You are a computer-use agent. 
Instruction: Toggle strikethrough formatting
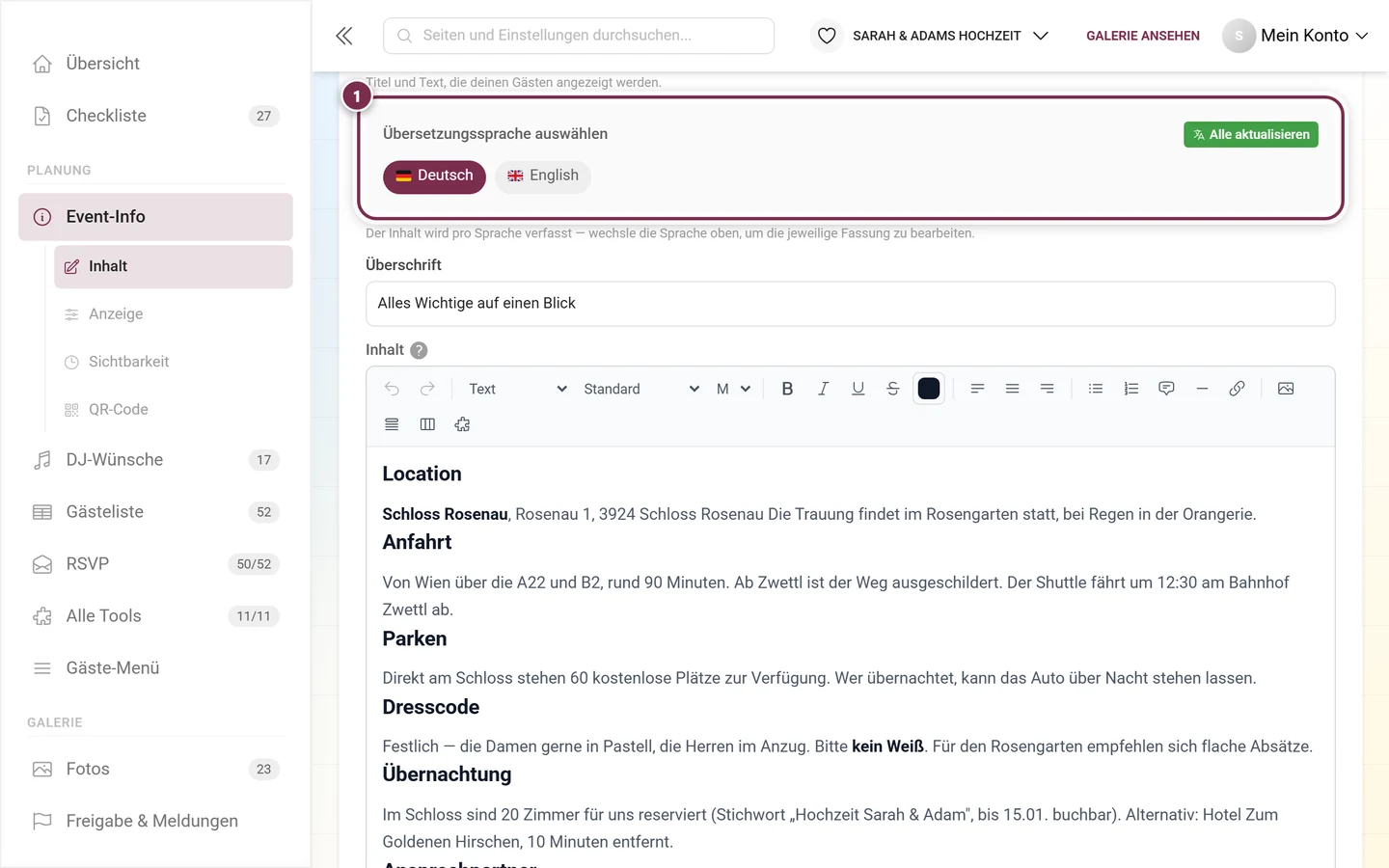893,389
